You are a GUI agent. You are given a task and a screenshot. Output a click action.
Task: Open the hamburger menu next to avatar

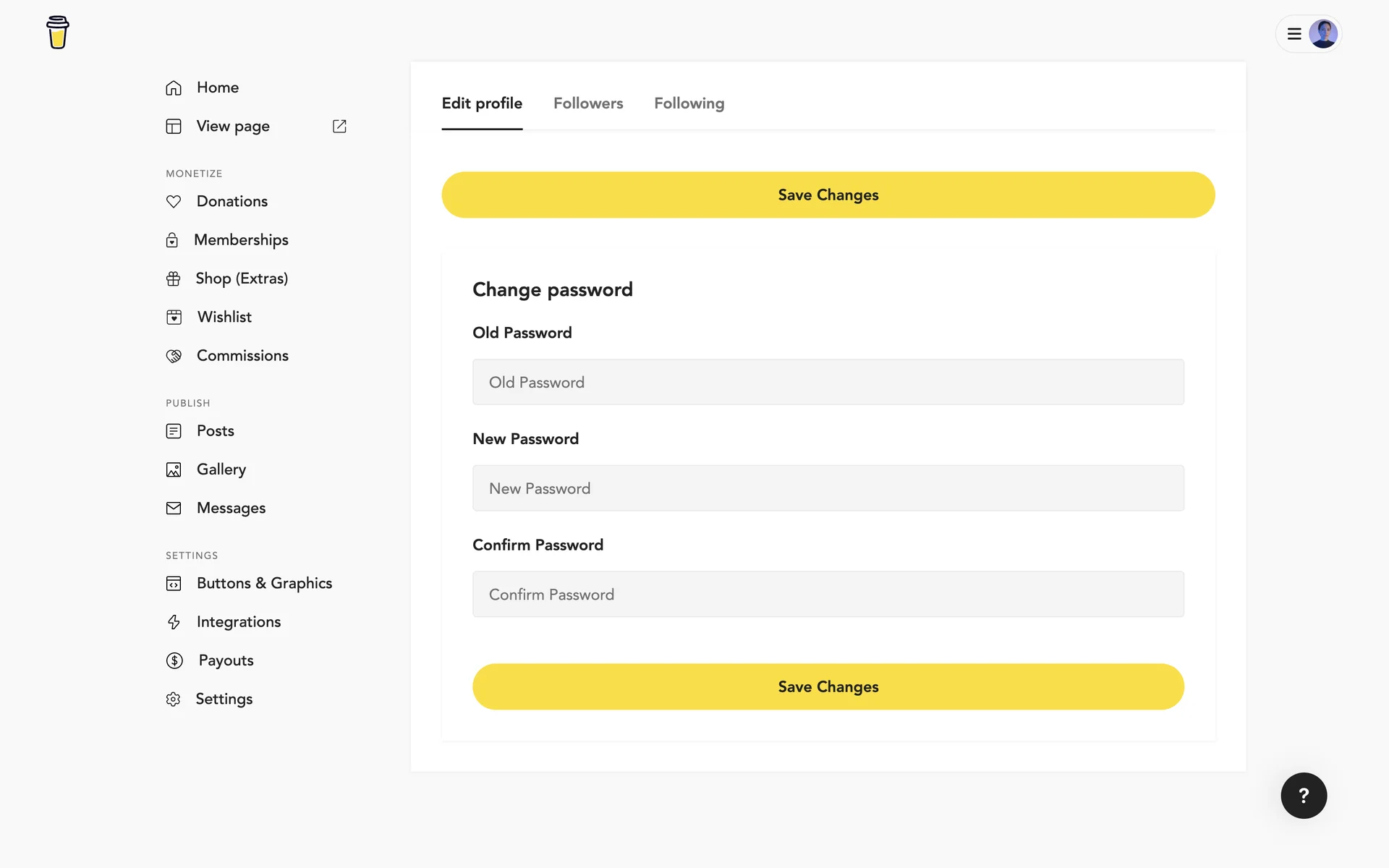tap(1294, 34)
